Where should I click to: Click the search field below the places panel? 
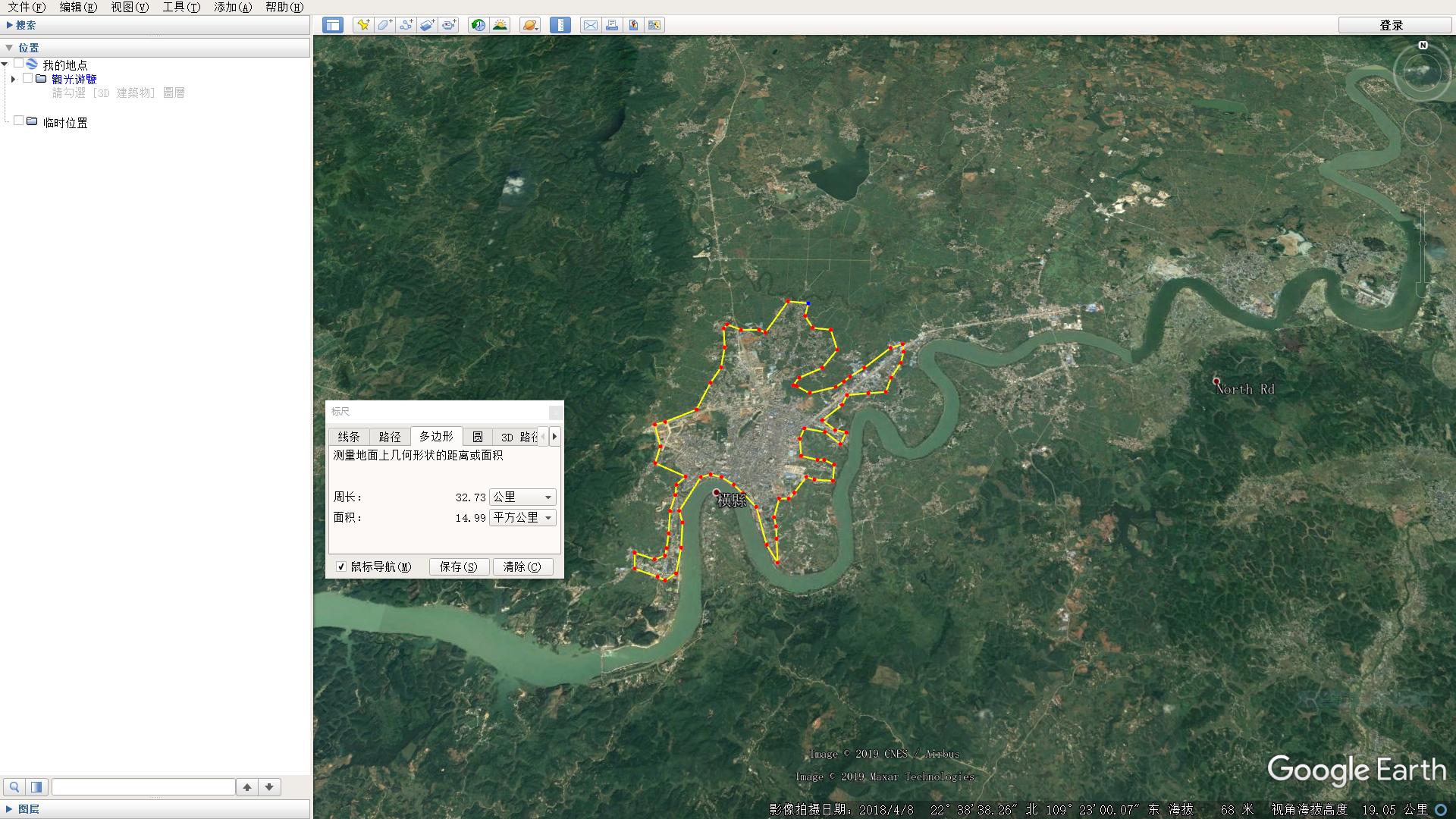143,787
